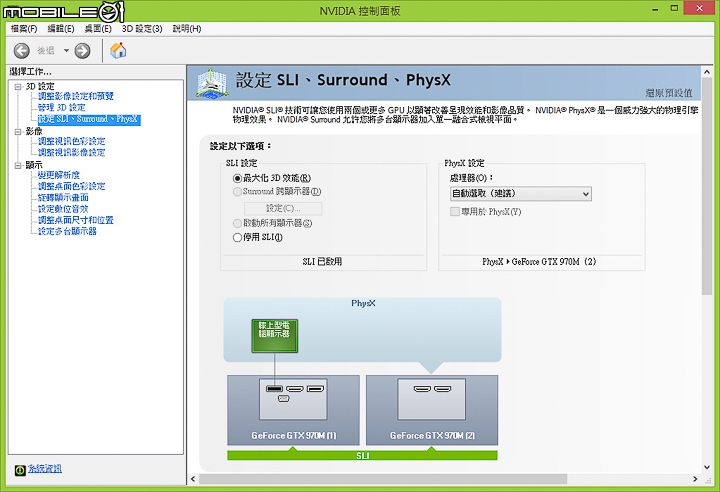Click the GeForce GTX 970M (1) card

coord(293,410)
